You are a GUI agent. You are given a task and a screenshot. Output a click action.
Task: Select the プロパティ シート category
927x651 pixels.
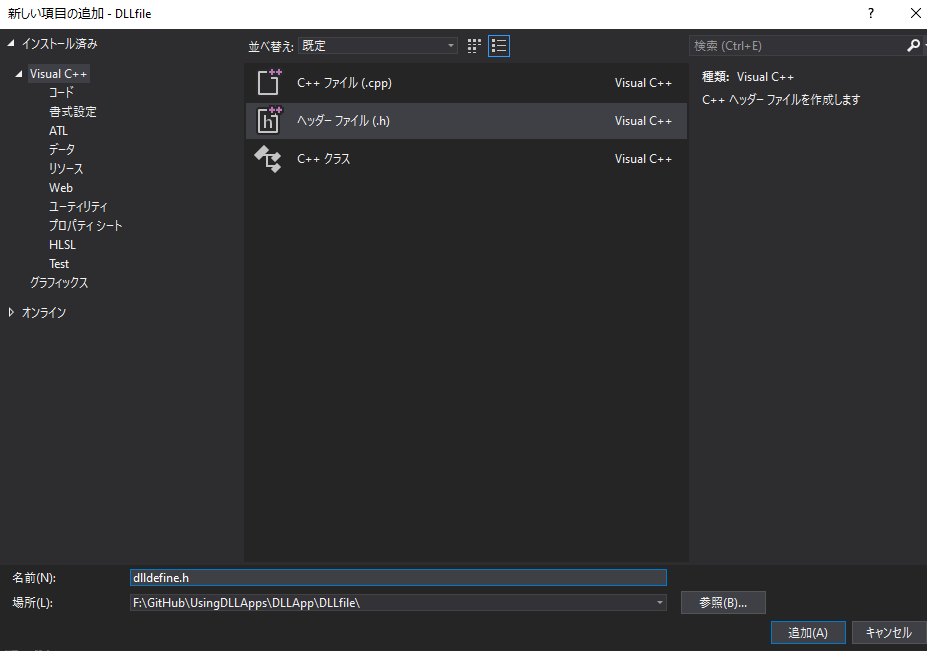[x=85, y=225]
